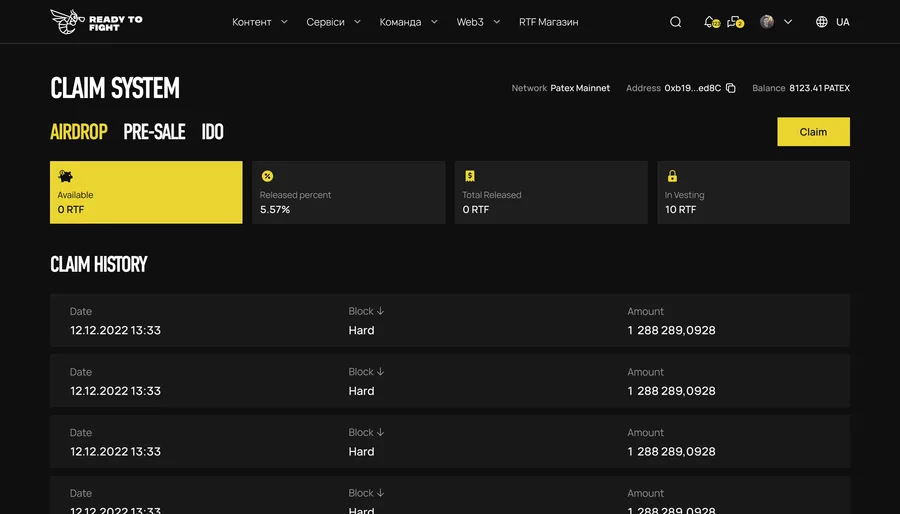Click the balance 8123.41 PATEX
This screenshot has height=514, width=900.
click(x=820, y=88)
